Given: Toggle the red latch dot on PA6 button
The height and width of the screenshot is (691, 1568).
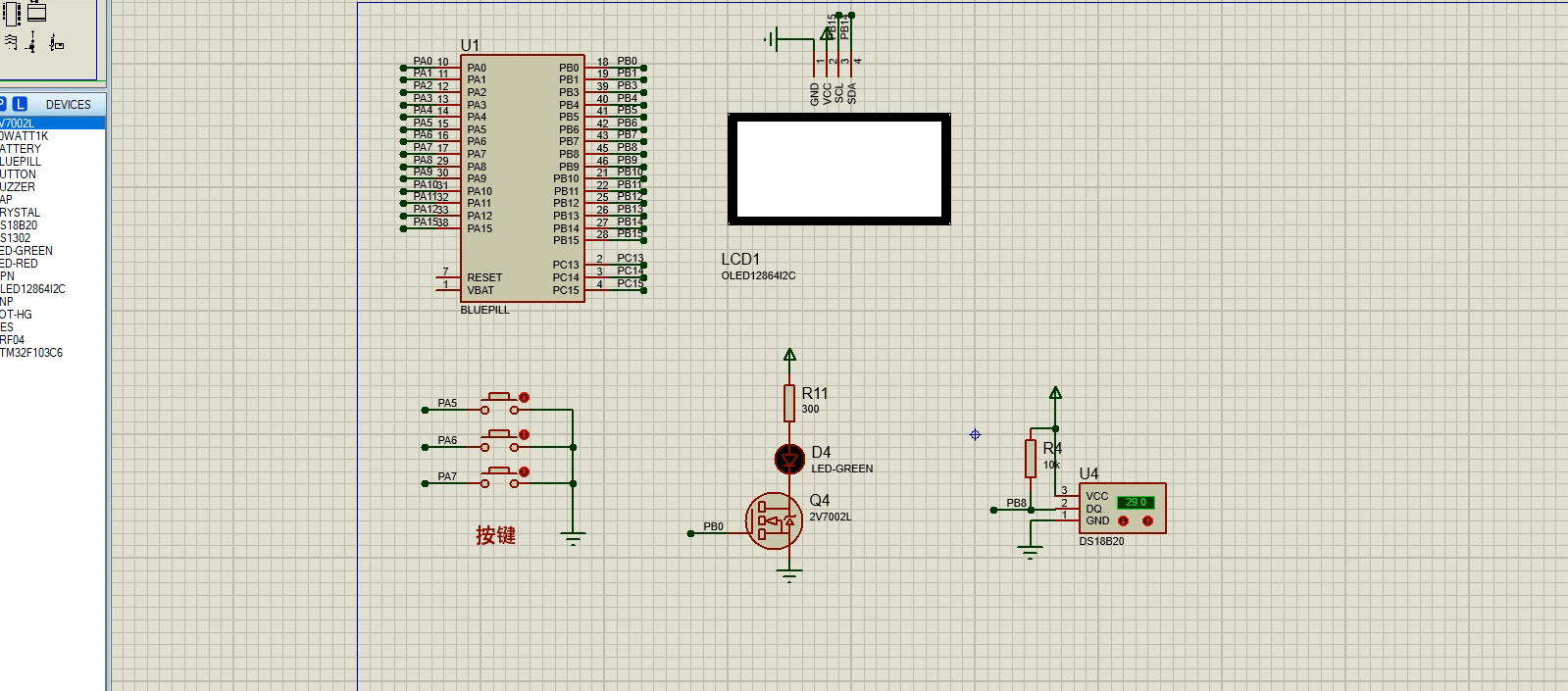Looking at the screenshot, I should (525, 434).
